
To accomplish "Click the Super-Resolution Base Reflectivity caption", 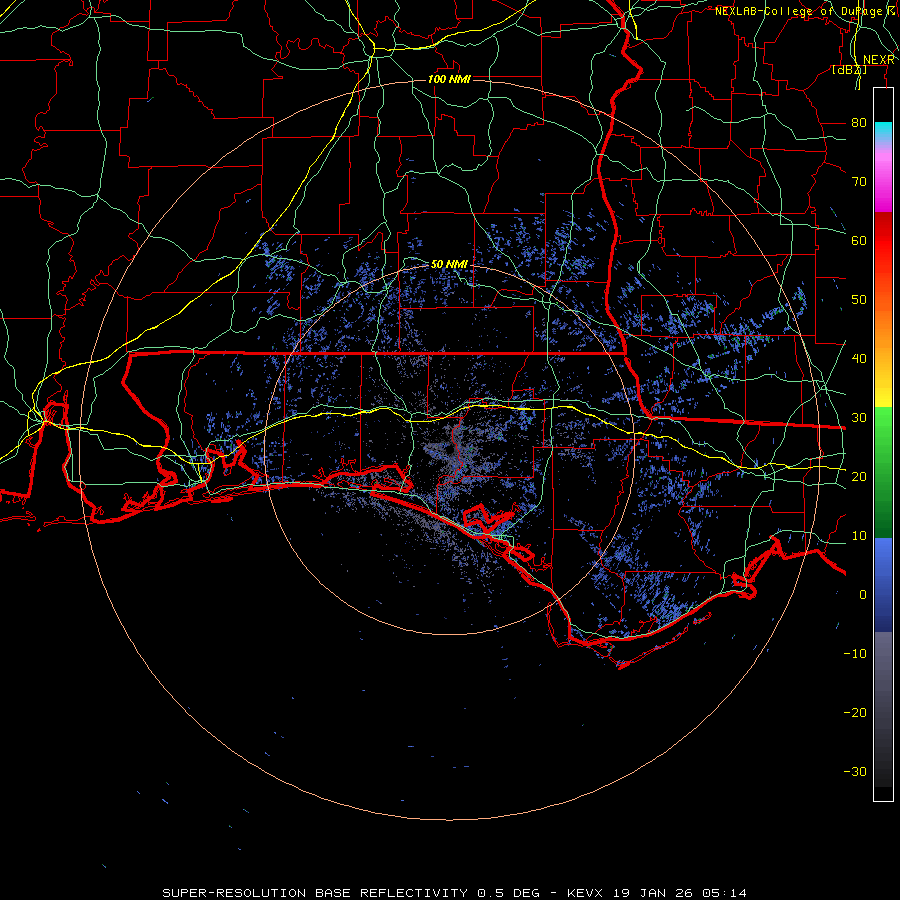I will [454, 893].
